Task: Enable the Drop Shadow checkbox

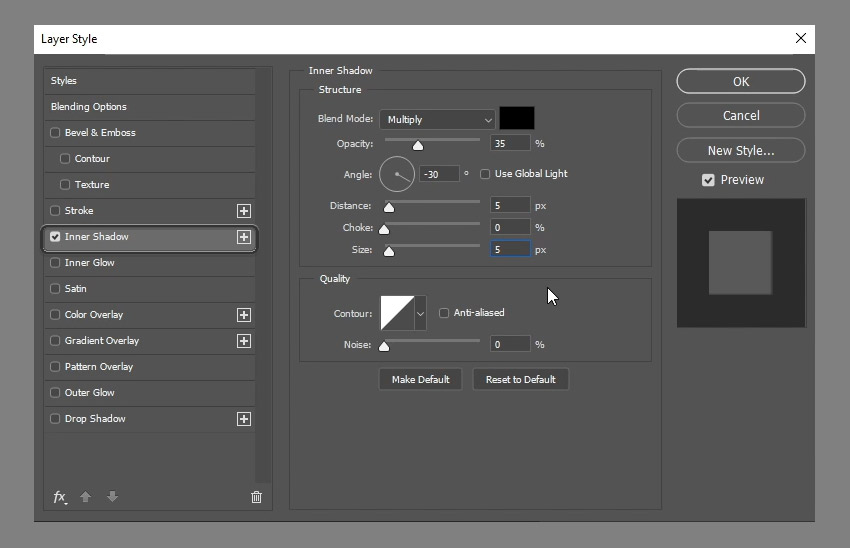Action: [55, 419]
